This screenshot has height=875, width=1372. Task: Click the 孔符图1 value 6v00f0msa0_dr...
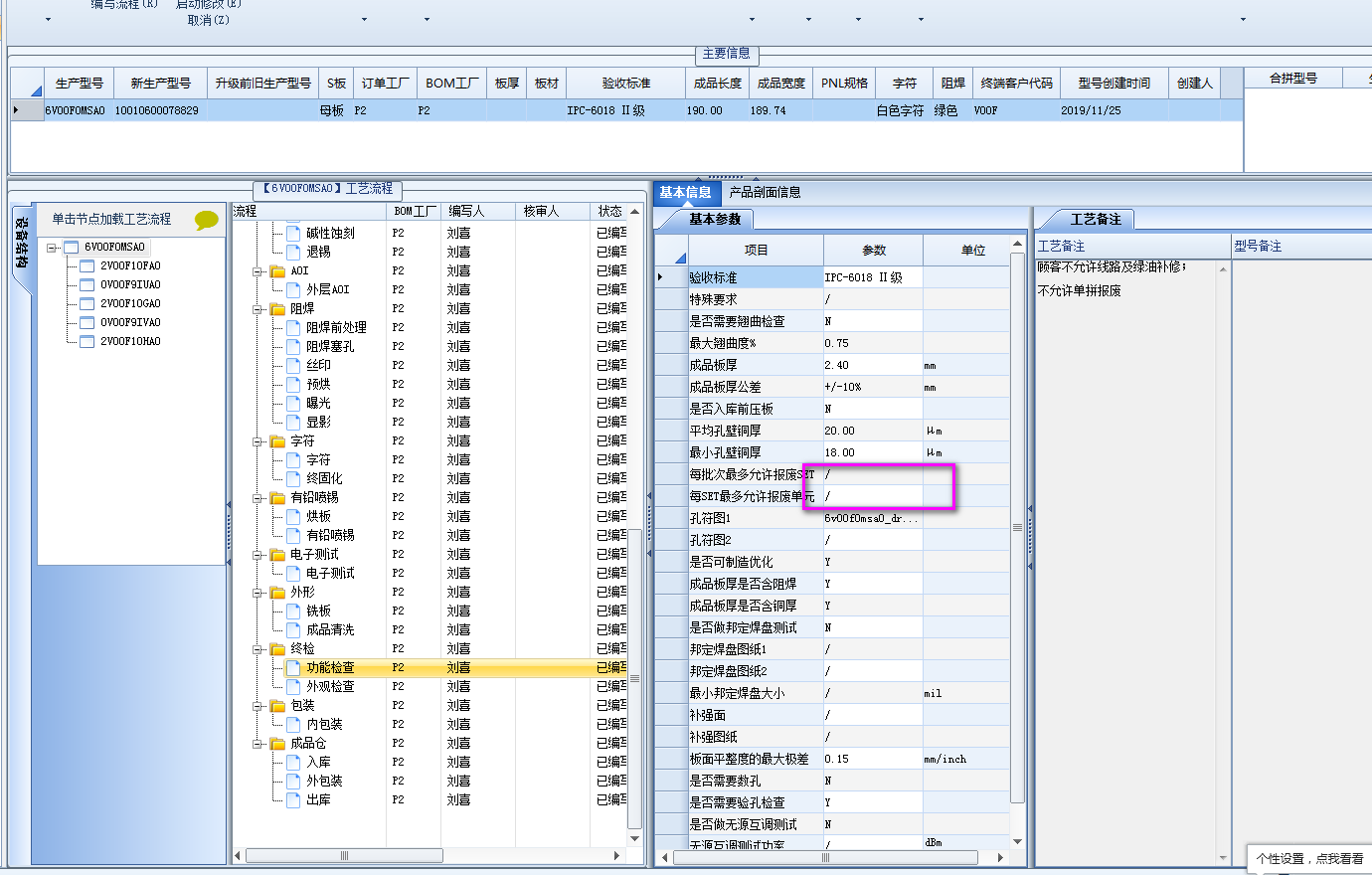pyautogui.click(x=873, y=518)
